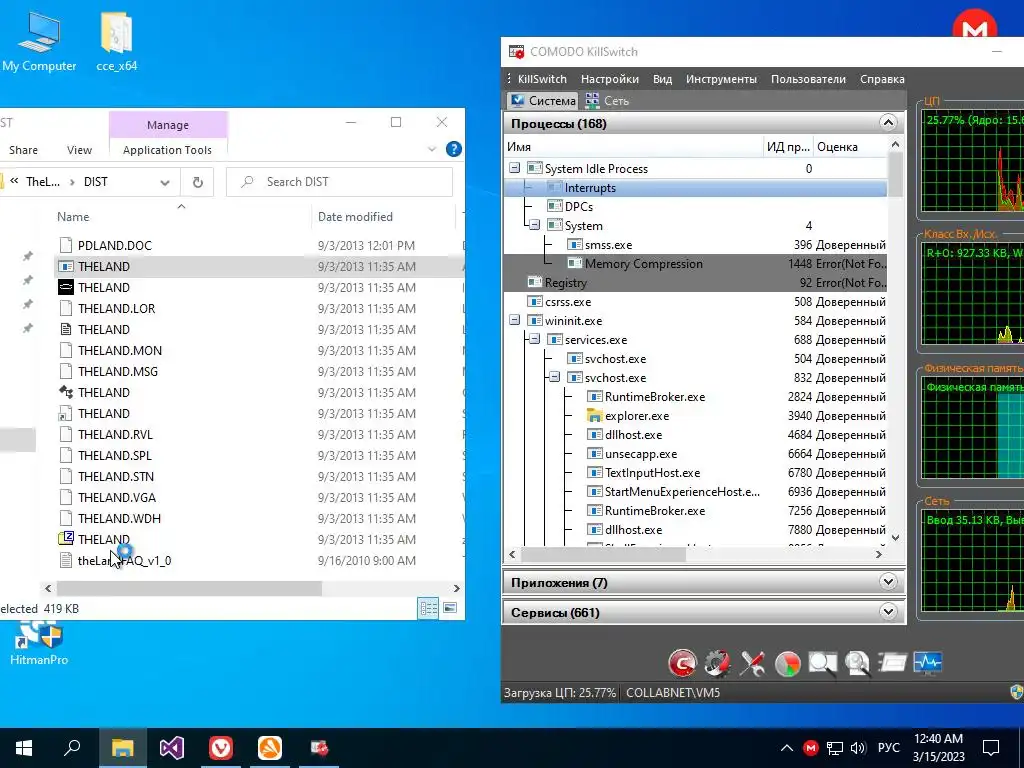Open File Explorer from the taskbar
This screenshot has height=768, width=1024.
(x=122, y=748)
